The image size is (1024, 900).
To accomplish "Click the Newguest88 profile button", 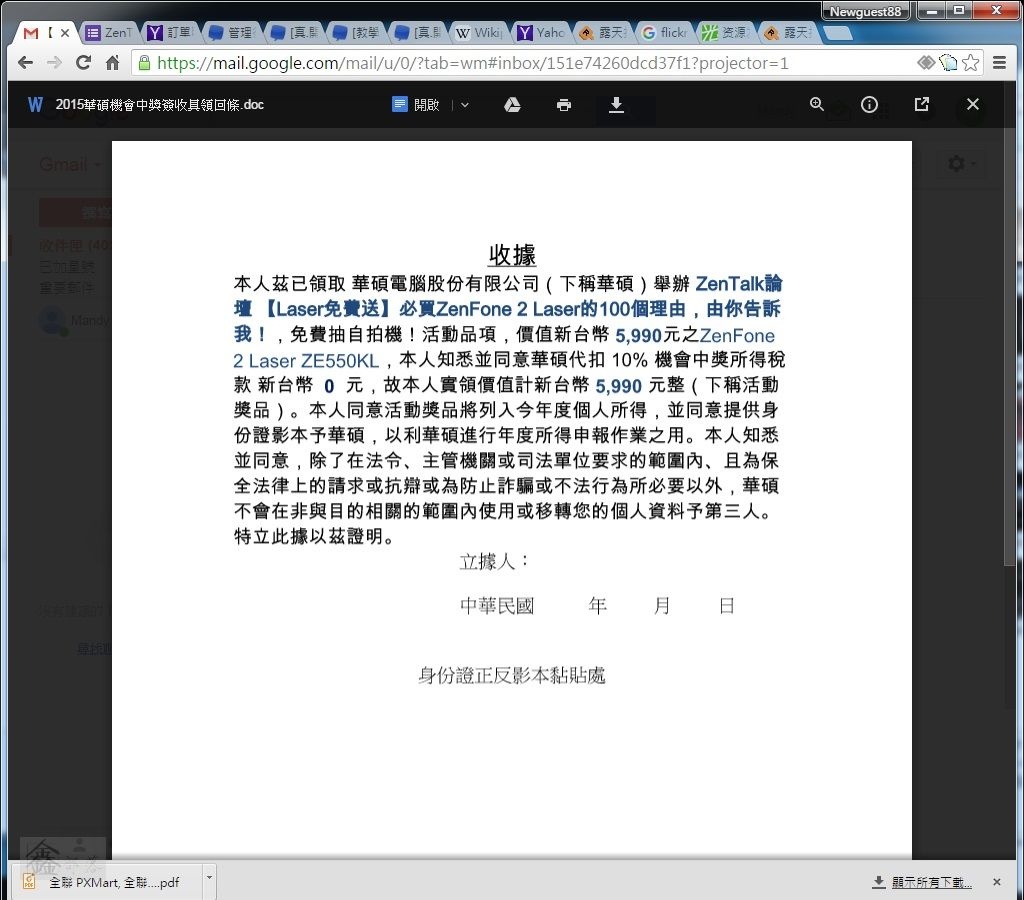I will pyautogui.click(x=865, y=11).
